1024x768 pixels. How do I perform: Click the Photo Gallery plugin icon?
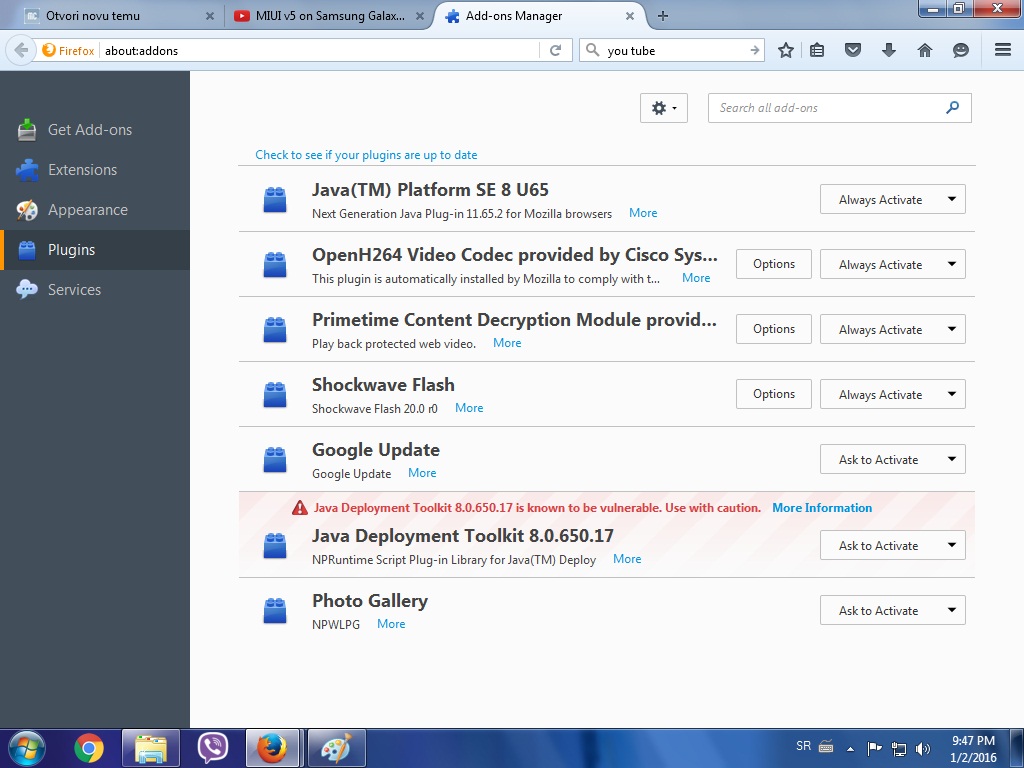click(275, 611)
